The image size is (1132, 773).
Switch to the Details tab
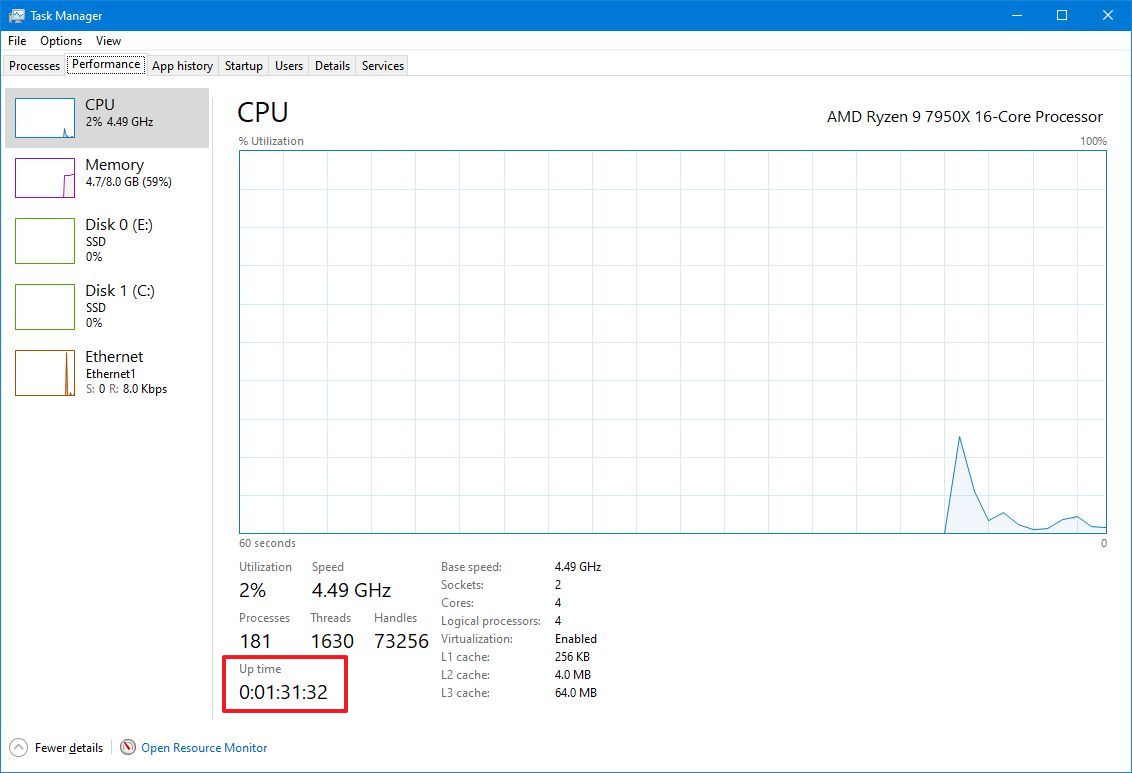[x=332, y=65]
